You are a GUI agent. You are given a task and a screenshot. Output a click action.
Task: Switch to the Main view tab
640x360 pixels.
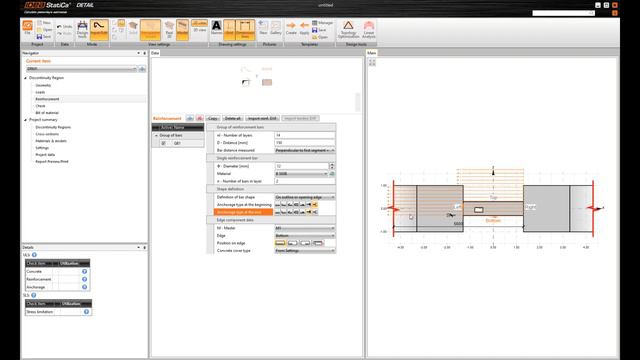point(371,53)
